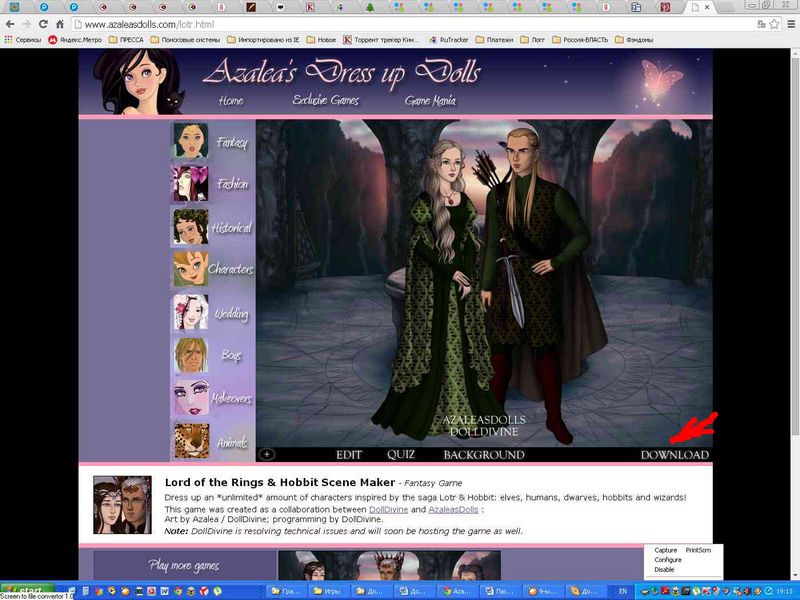The width and height of the screenshot is (800, 600).
Task: Open the Поисковые системы bookmark folder
Action: click(x=185, y=39)
